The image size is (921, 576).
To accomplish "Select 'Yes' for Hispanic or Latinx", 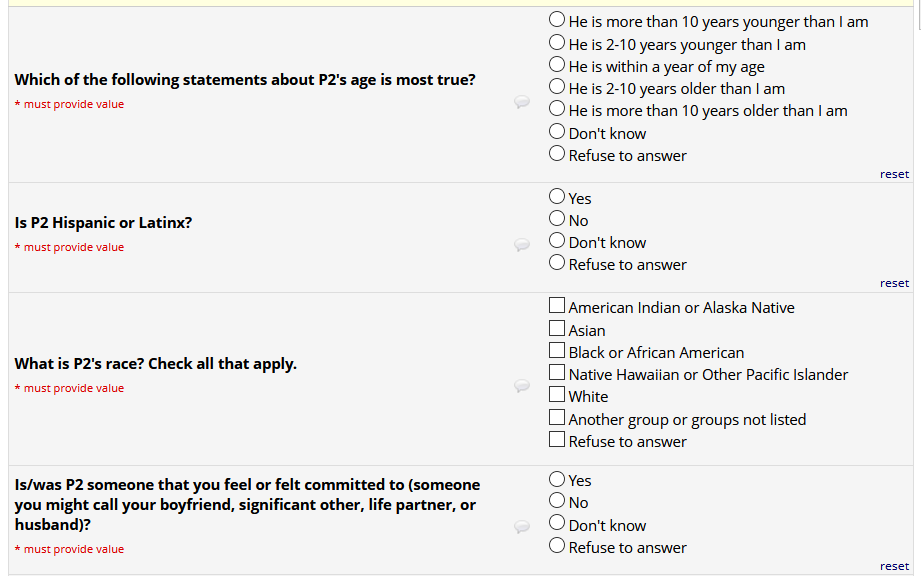I will [557, 197].
